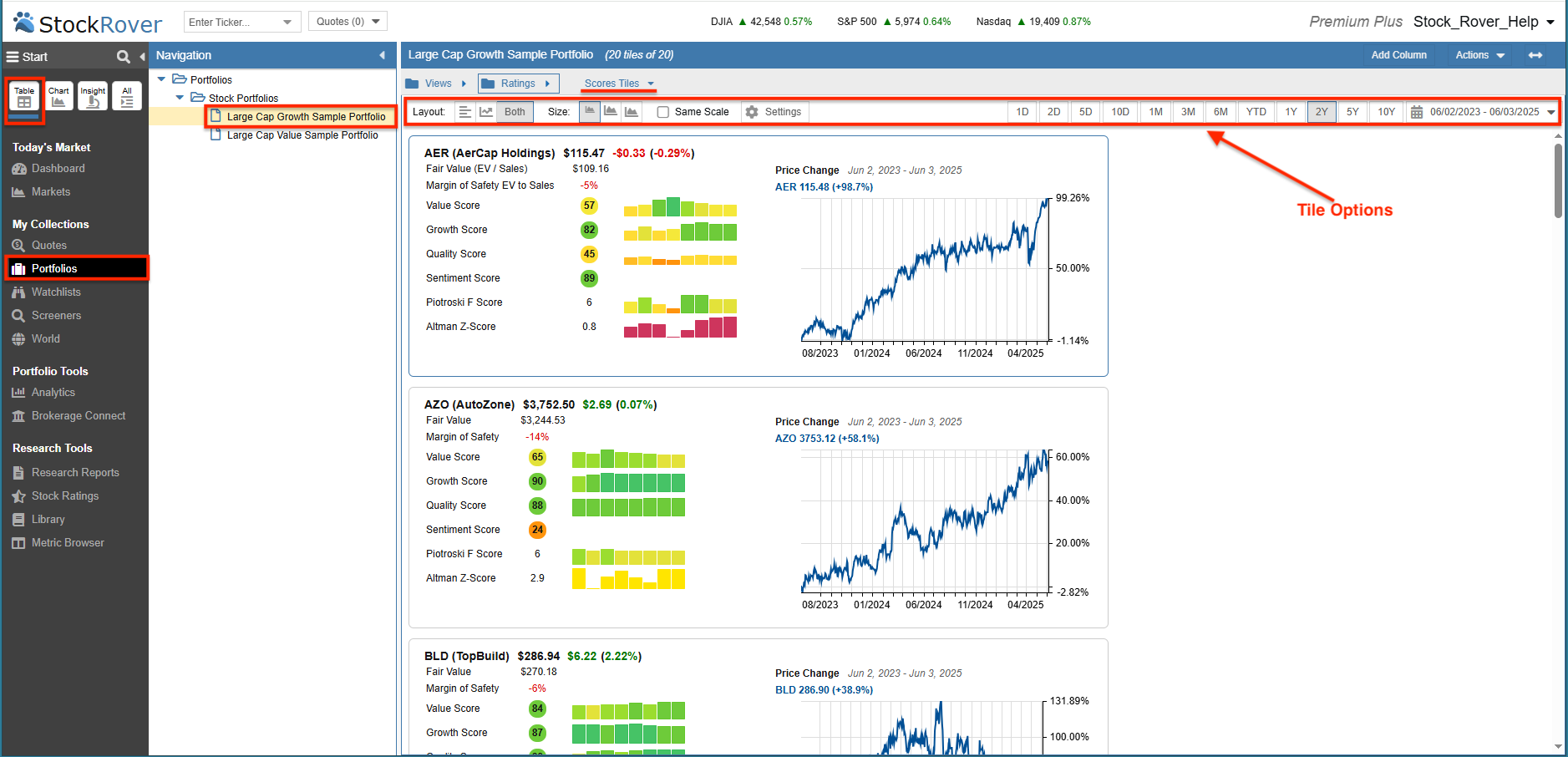Choose the text-only layout icon
Image resolution: width=1568 pixels, height=757 pixels.
coord(465,112)
